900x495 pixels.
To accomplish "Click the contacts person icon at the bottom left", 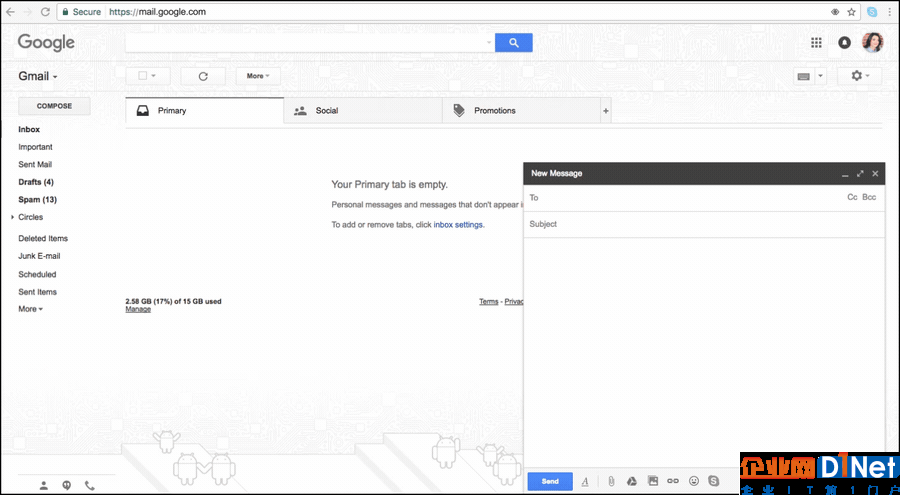I will pos(44,485).
